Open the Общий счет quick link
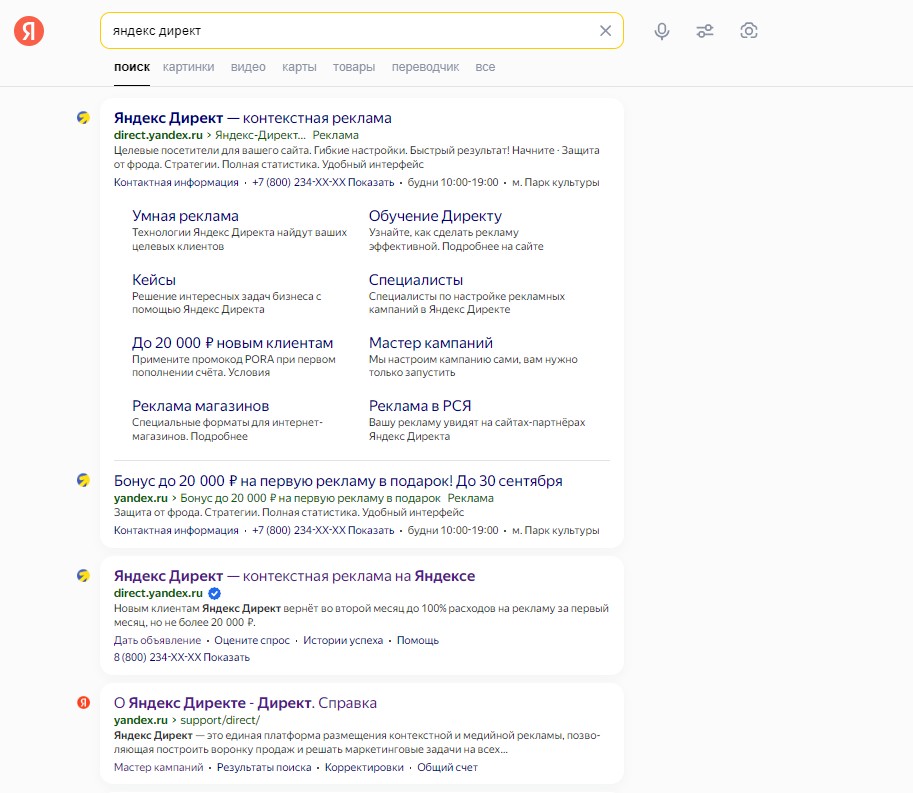Screen dimensions: 913x793 447,767
